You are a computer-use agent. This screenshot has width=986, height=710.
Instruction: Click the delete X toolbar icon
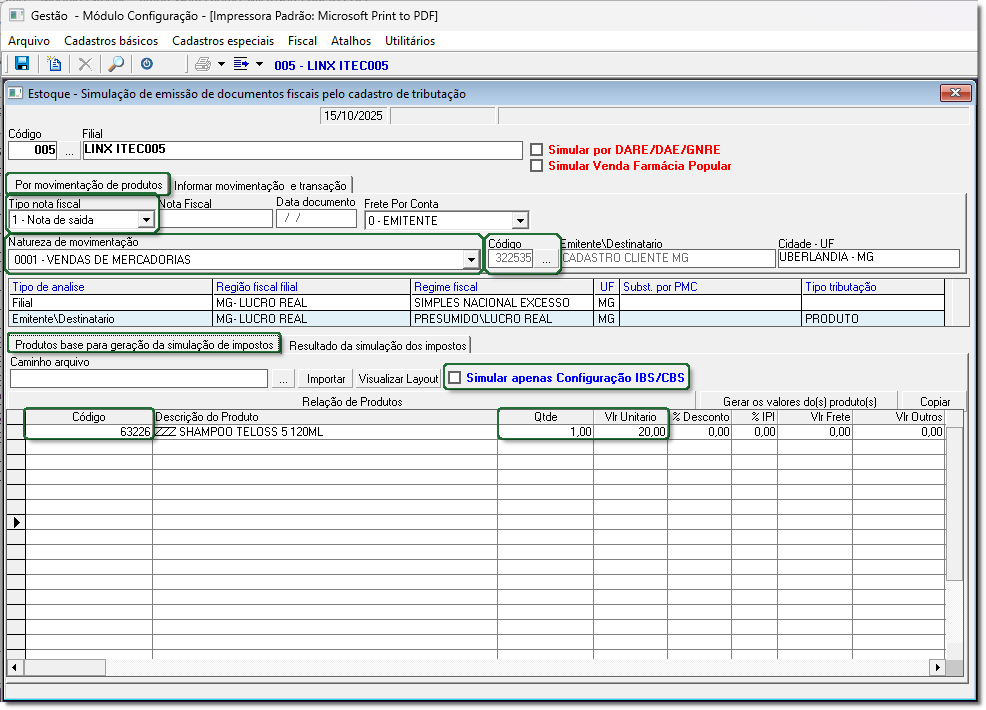tap(85, 64)
